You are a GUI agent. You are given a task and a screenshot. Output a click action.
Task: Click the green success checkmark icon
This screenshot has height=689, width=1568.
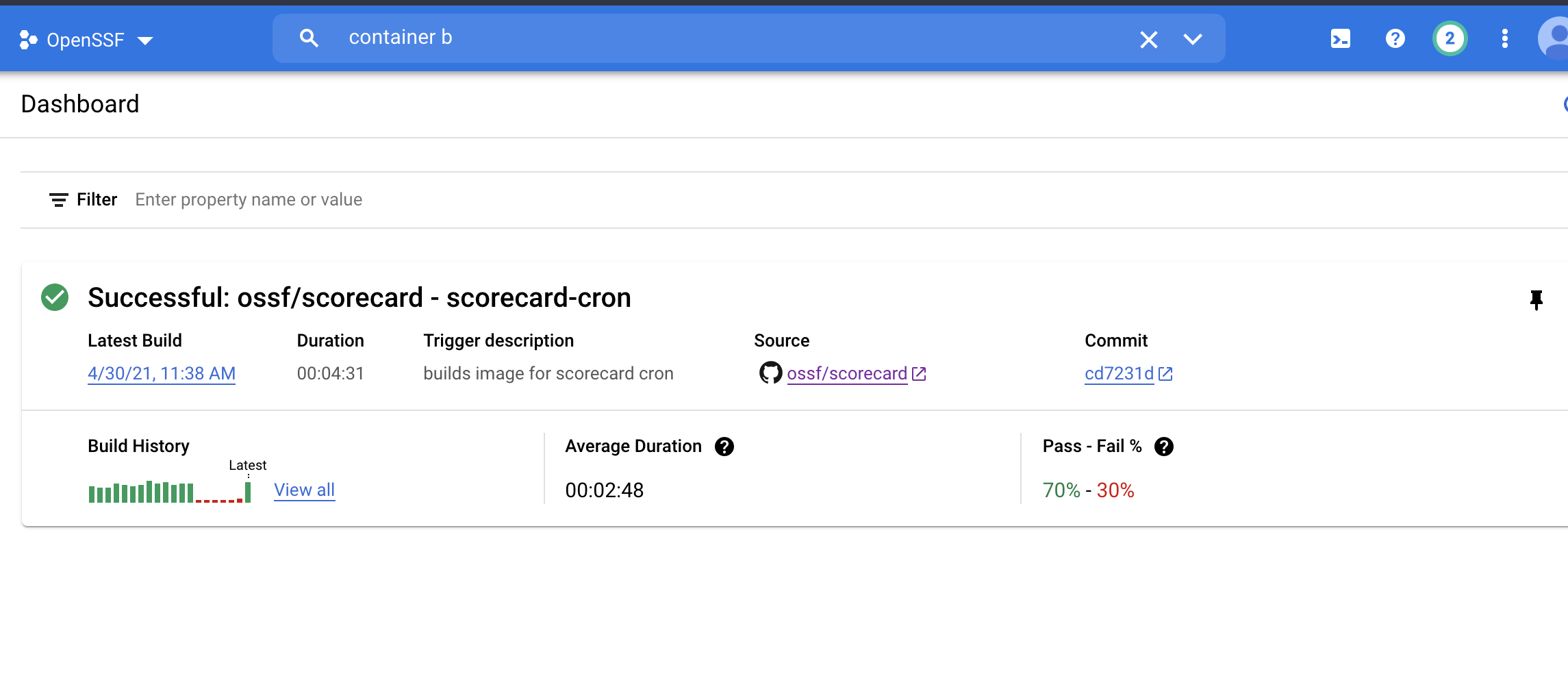55,297
